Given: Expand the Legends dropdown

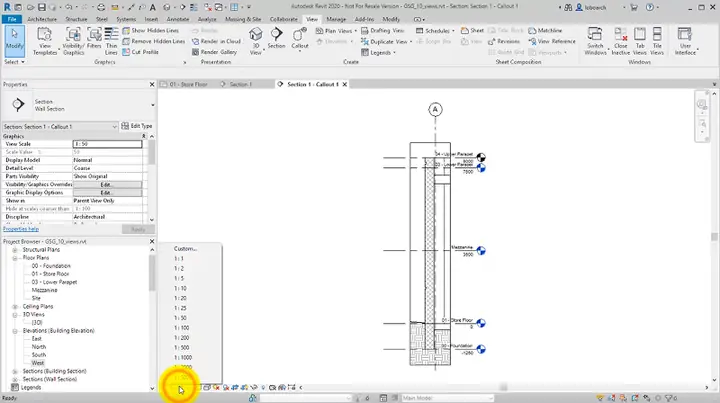Looking at the screenshot, I should coord(394,53).
